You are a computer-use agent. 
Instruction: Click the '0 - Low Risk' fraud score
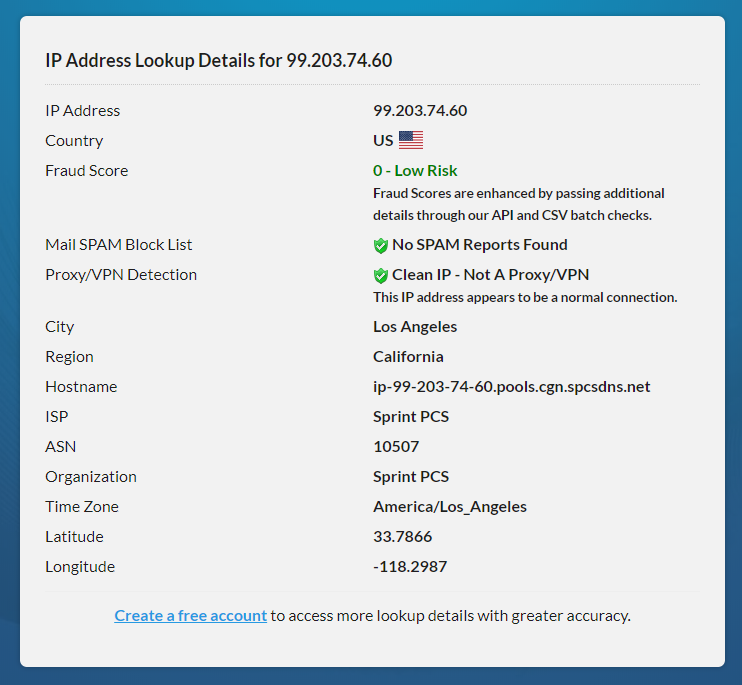pos(415,171)
